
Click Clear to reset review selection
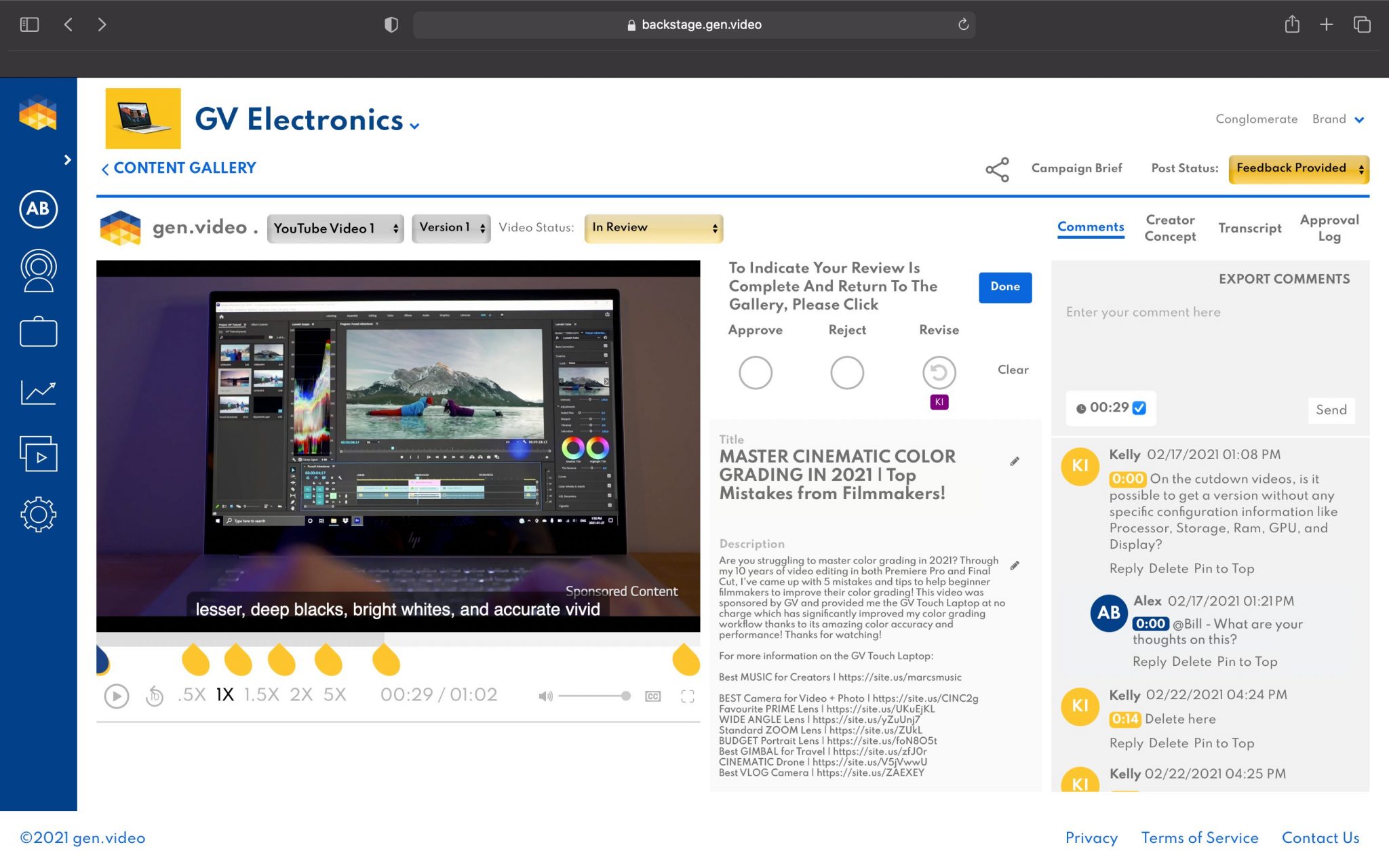pos(1013,370)
